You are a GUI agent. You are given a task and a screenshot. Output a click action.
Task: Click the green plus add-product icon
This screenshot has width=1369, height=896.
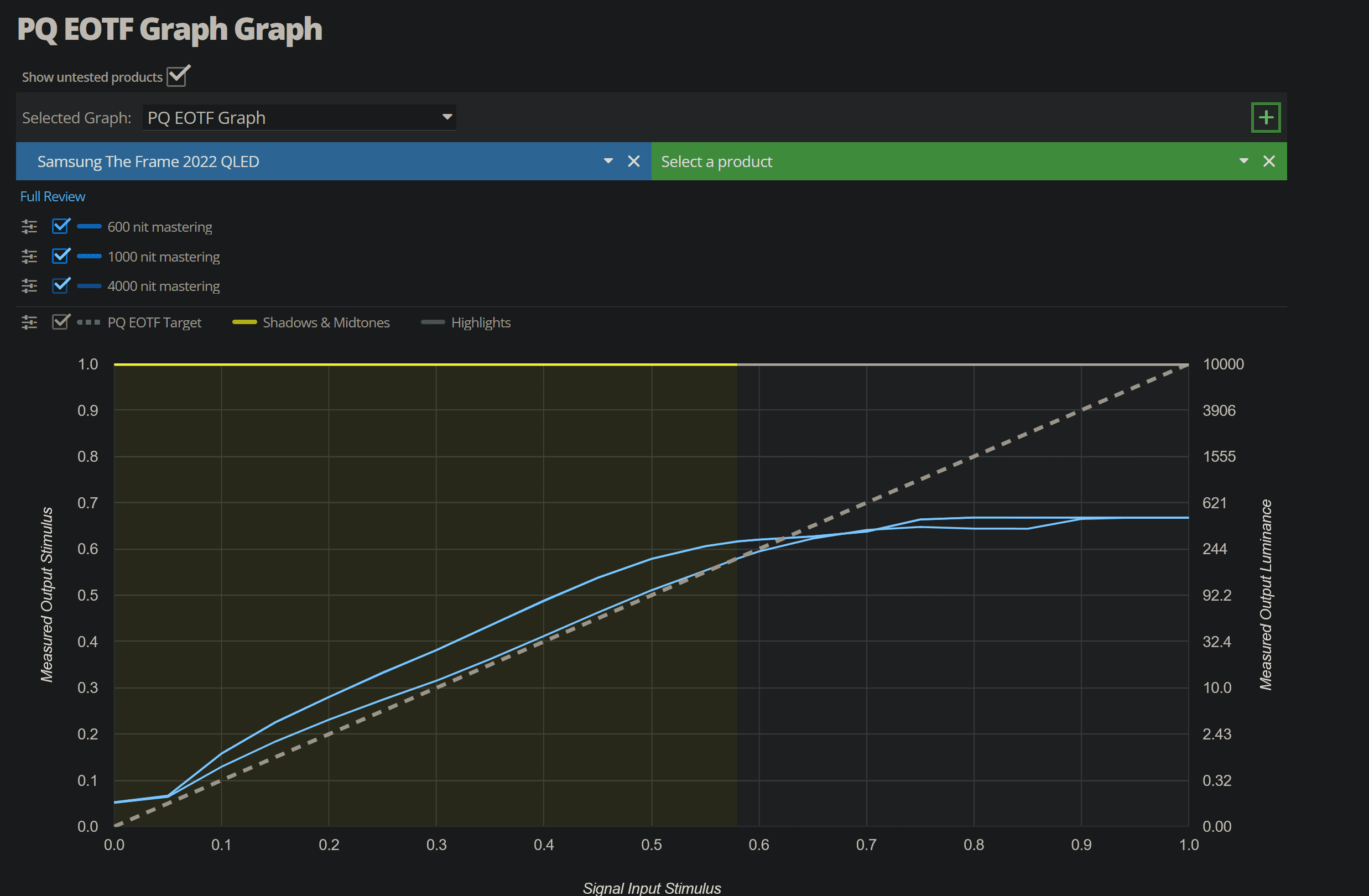(x=1266, y=118)
